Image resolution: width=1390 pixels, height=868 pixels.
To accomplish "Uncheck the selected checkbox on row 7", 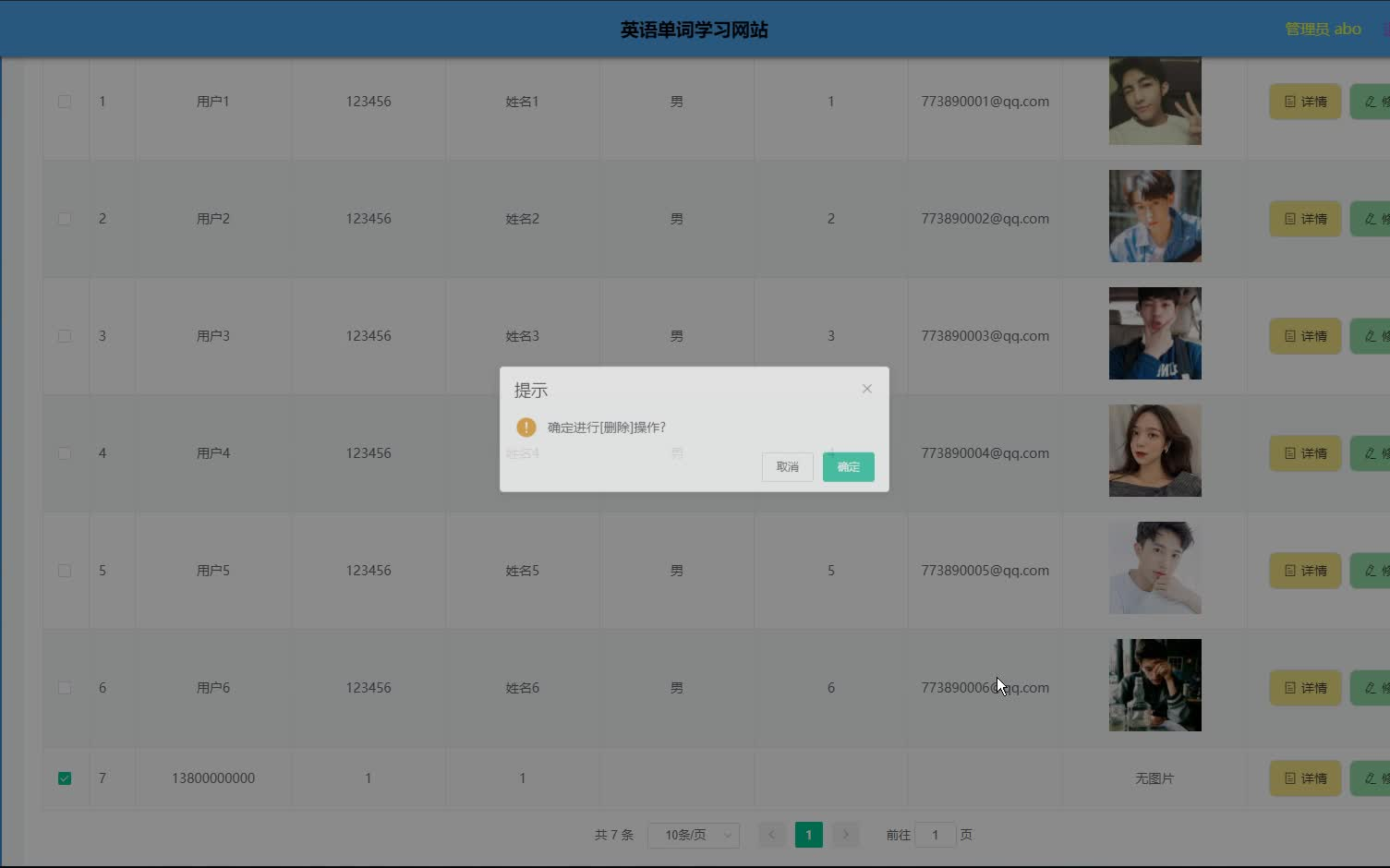I will [64, 778].
